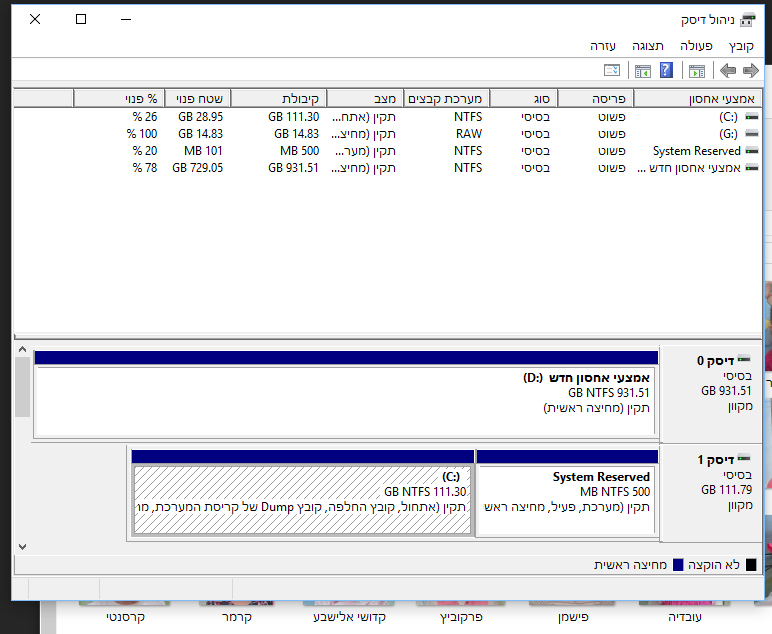The image size is (772, 634).
Task: Click the MB 500 capacity cell
Action: (x=299, y=151)
